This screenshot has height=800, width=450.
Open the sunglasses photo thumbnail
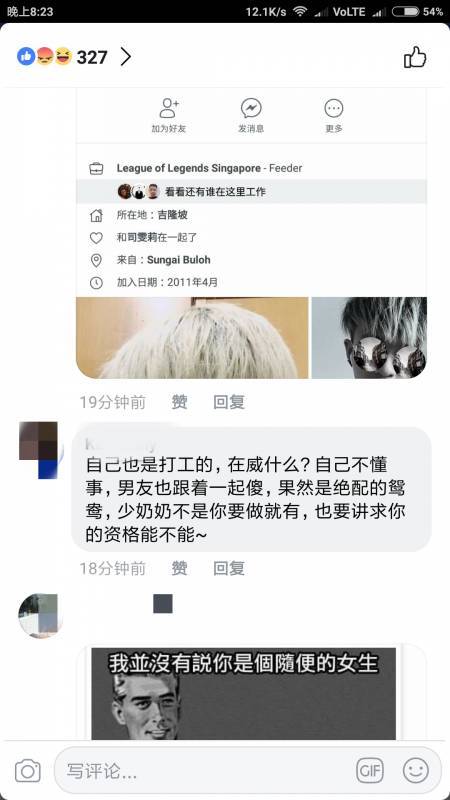pos(369,338)
